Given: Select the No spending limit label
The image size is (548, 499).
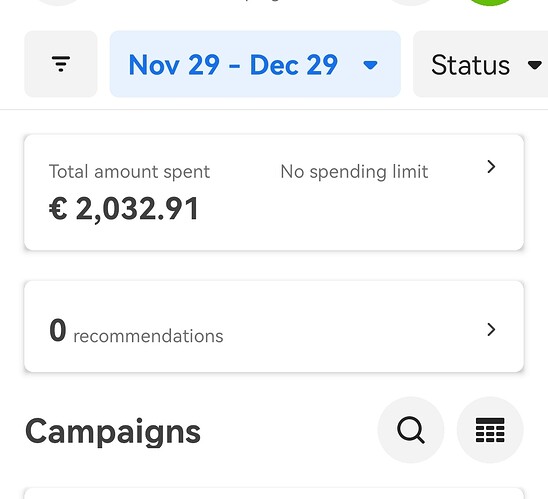Looking at the screenshot, I should (x=354, y=172).
